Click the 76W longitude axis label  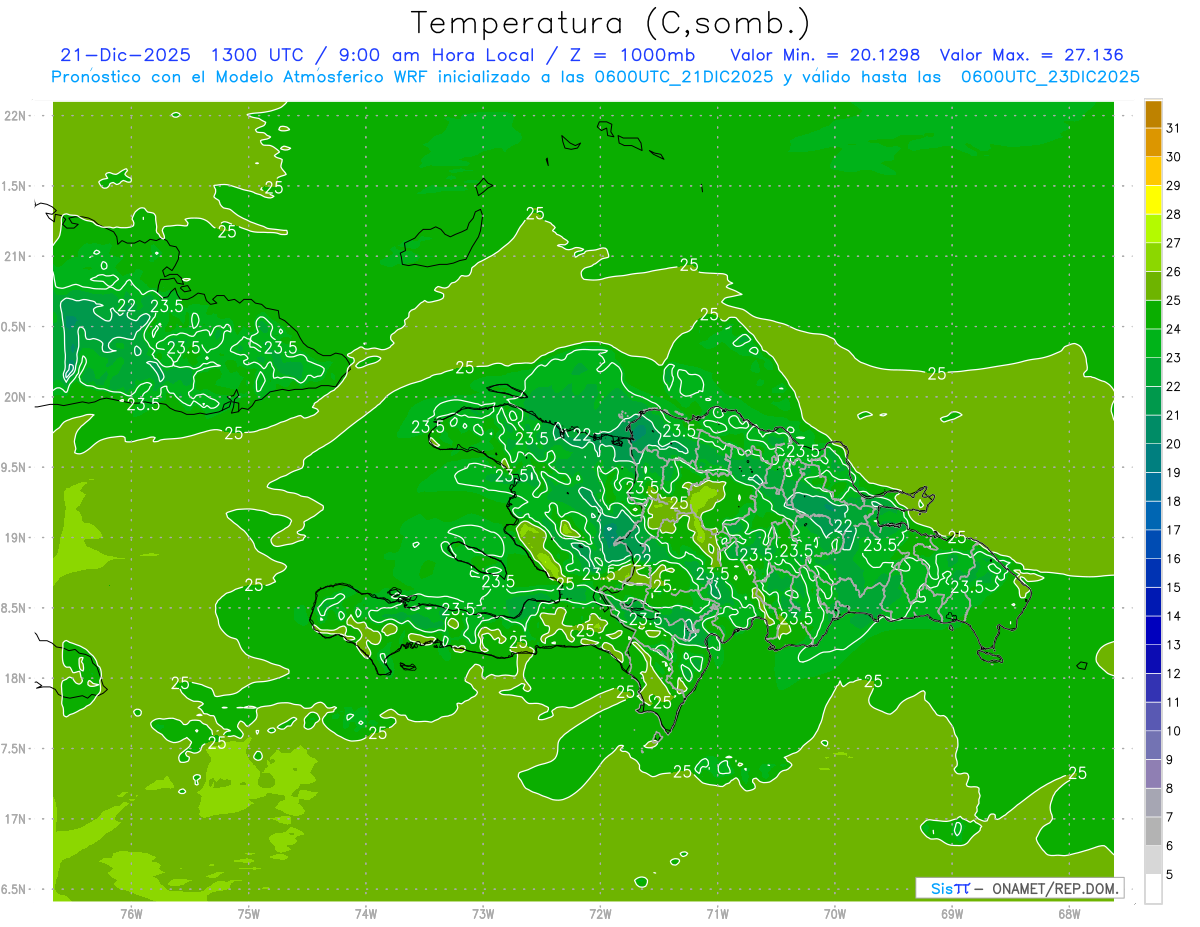pos(131,913)
